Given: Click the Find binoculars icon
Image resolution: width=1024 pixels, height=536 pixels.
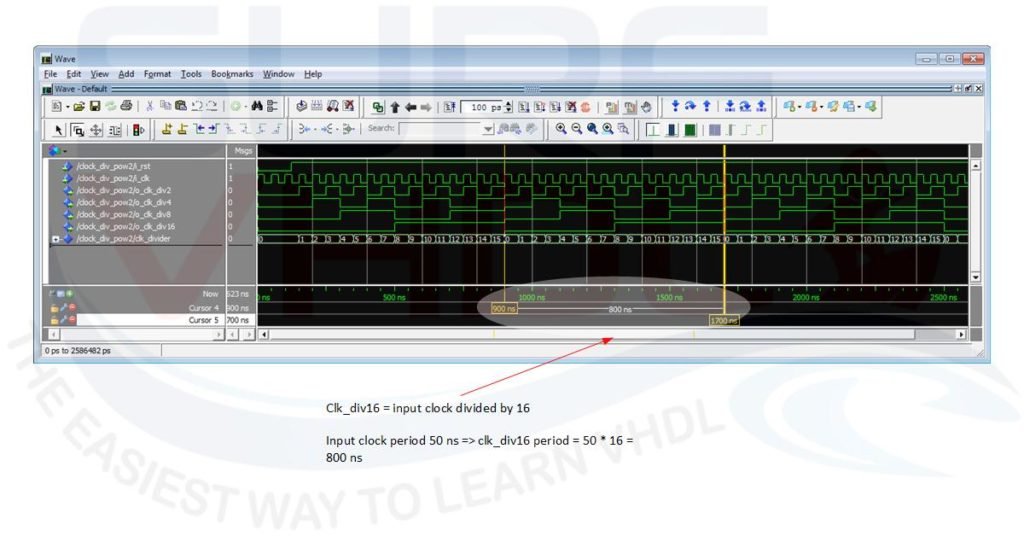Looking at the screenshot, I should (x=257, y=106).
